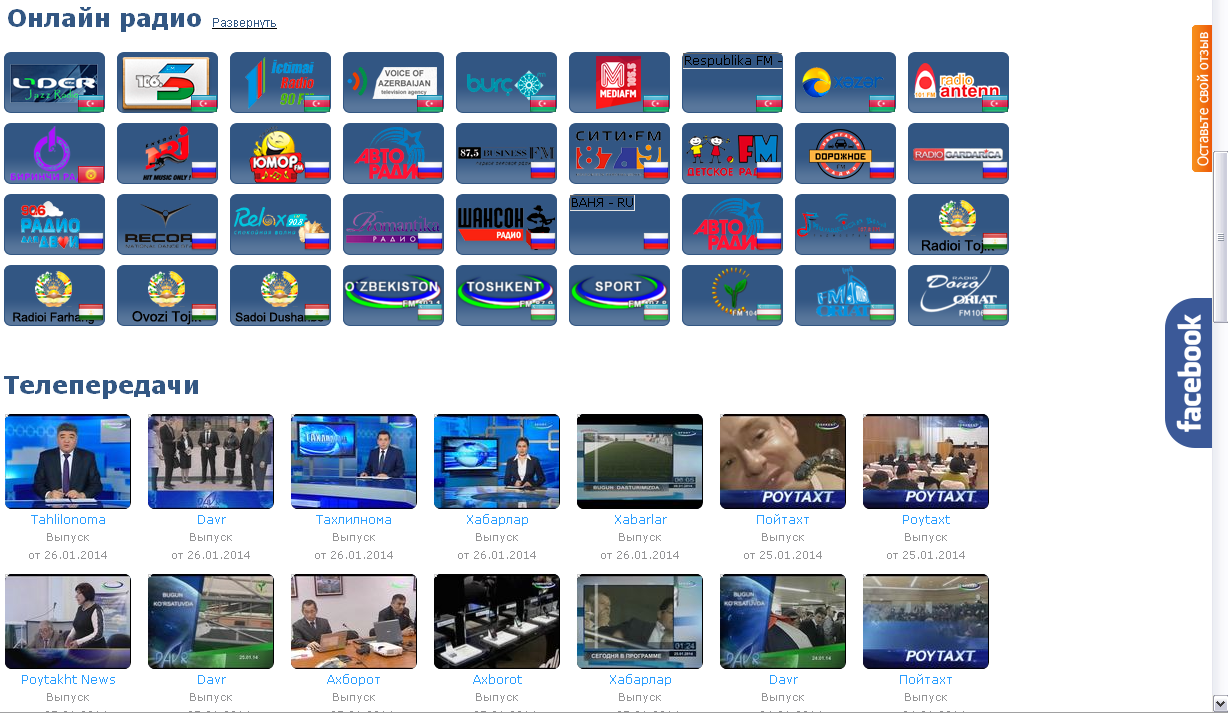Viewport: 1228px width, 713px height.
Task: Select Radio Record station icon
Action: click(x=167, y=225)
